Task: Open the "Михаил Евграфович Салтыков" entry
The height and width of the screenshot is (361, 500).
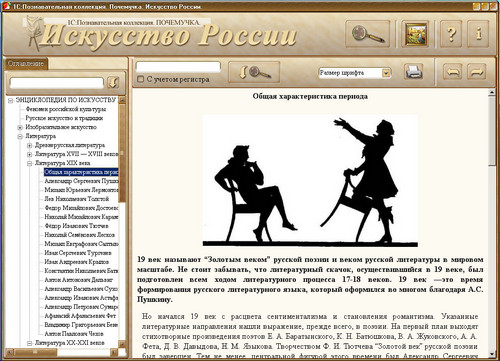Action: (x=82, y=244)
